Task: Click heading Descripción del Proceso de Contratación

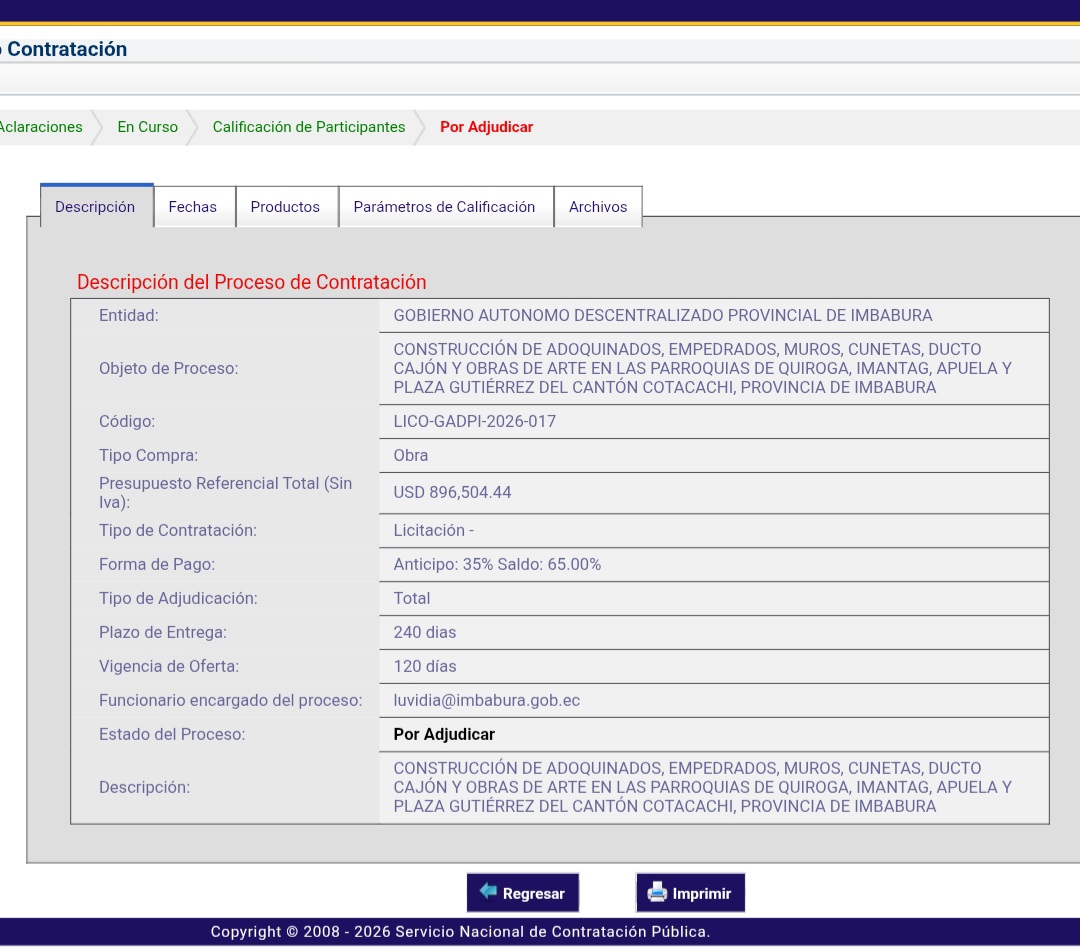Action: [x=251, y=282]
